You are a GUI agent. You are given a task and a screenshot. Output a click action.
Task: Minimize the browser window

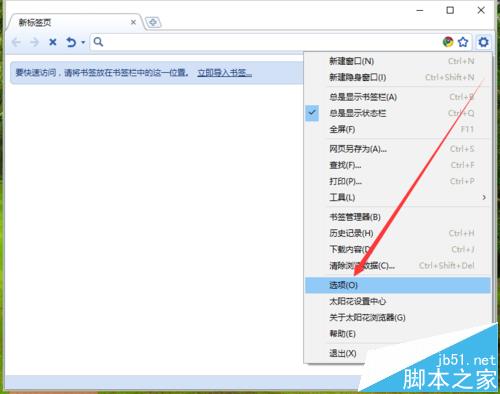pyautogui.click(x=420, y=10)
